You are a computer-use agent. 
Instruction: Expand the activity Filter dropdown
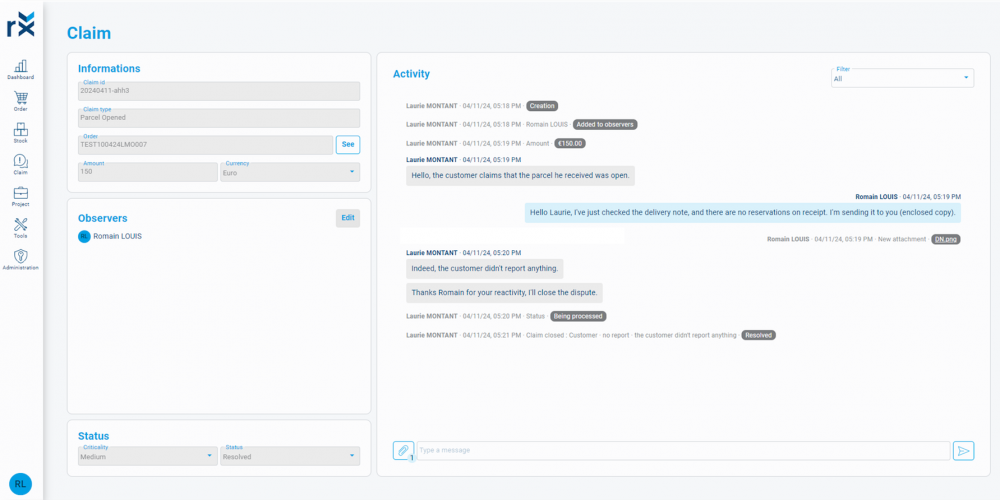click(902, 78)
